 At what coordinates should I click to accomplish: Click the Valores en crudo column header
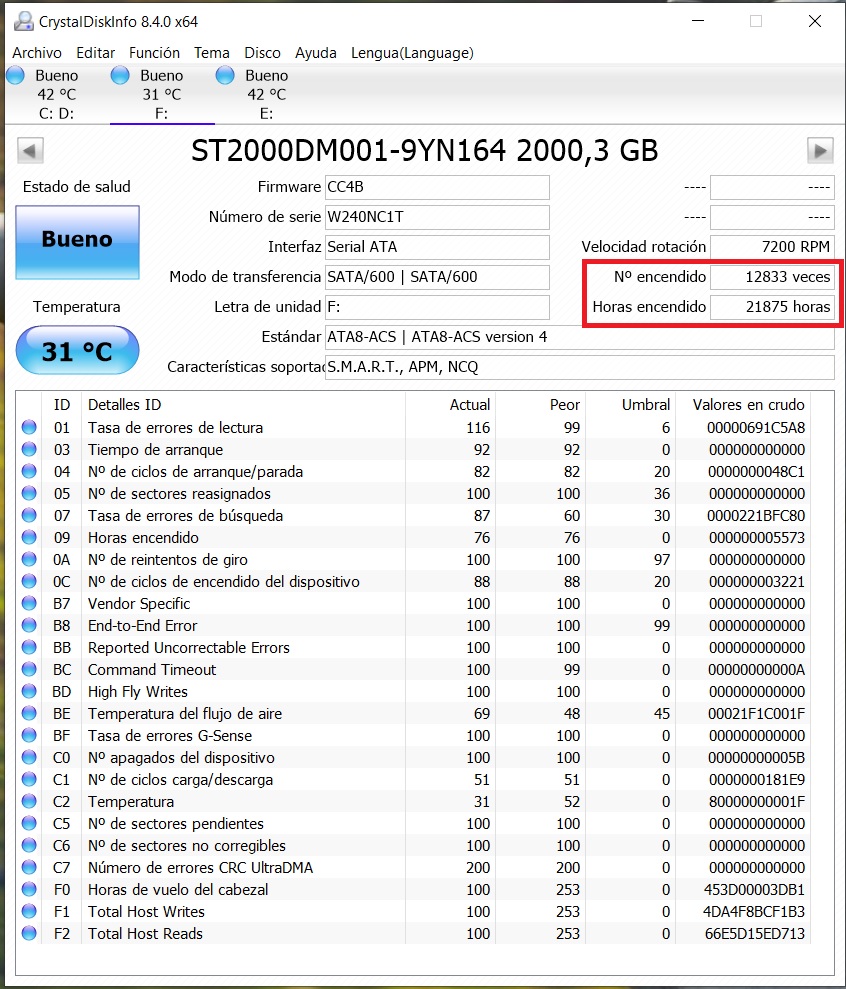748,405
